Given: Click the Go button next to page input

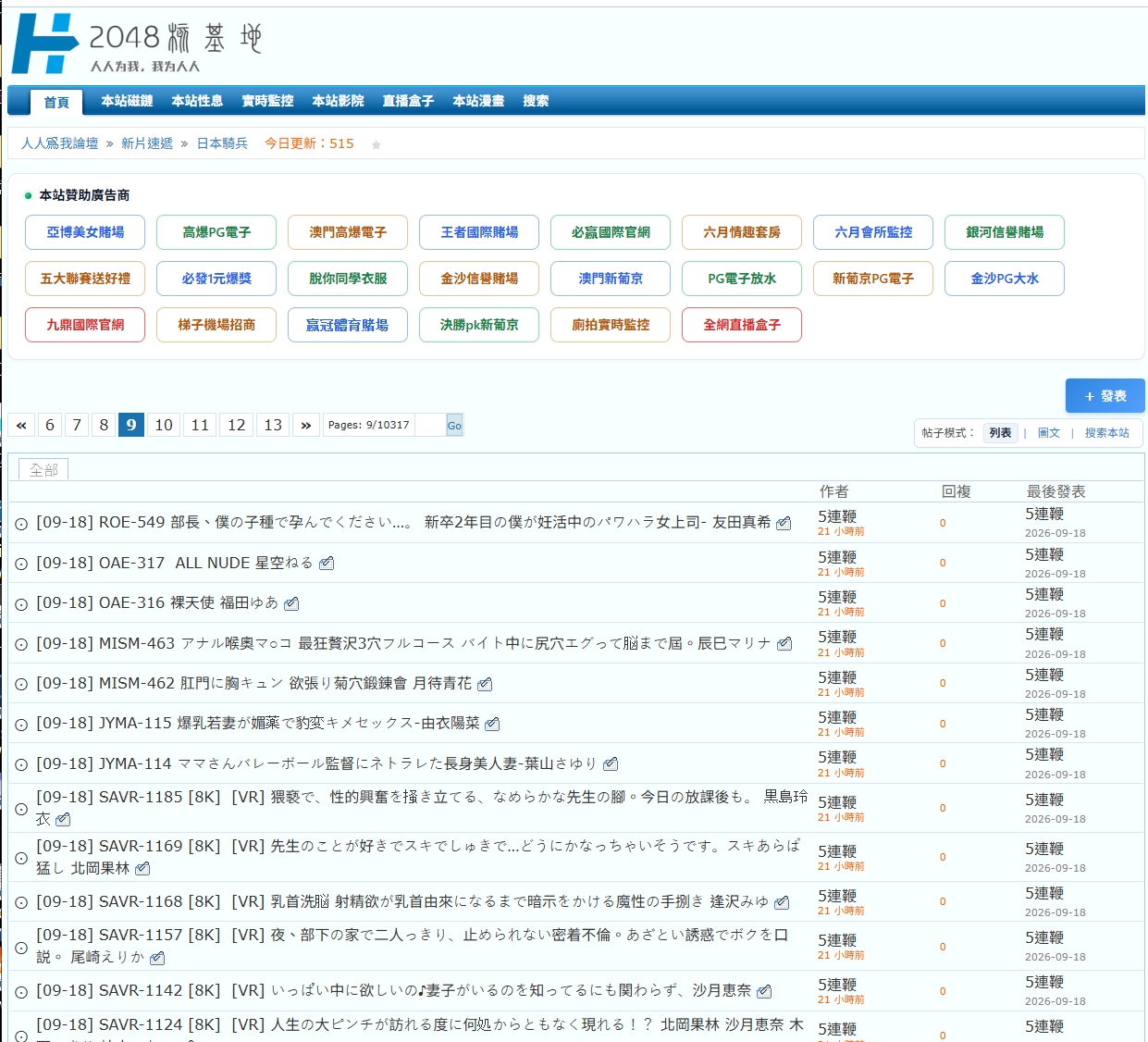Looking at the screenshot, I should pyautogui.click(x=454, y=425).
